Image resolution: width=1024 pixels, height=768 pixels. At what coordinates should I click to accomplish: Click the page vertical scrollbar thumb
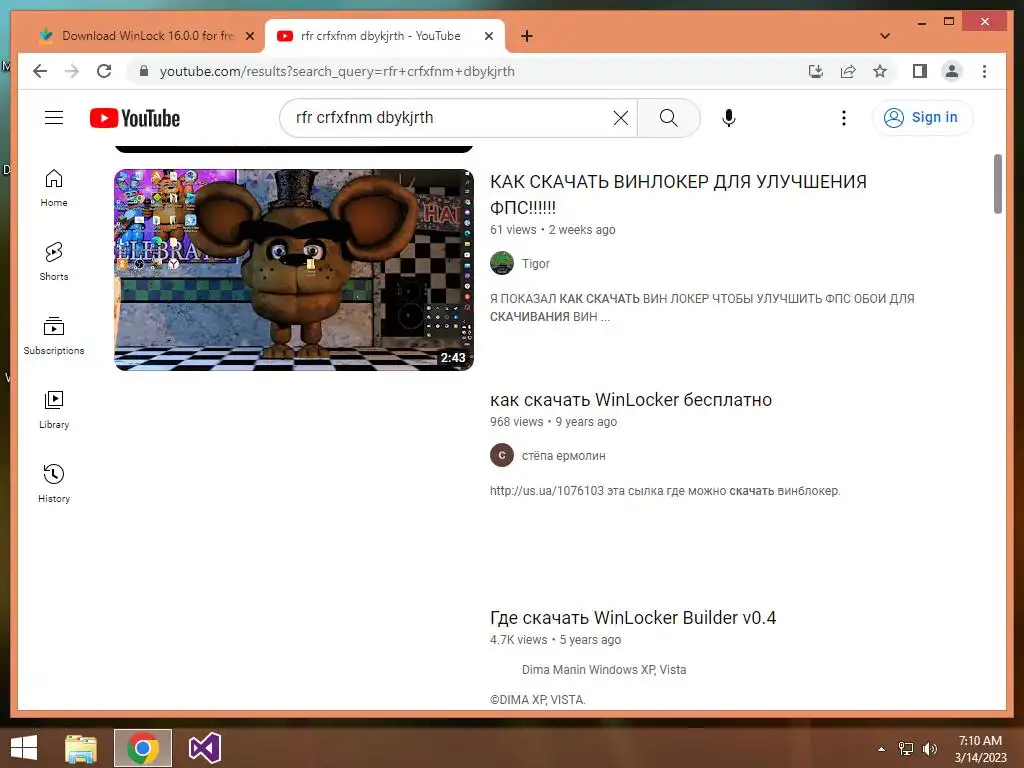pos(997,184)
